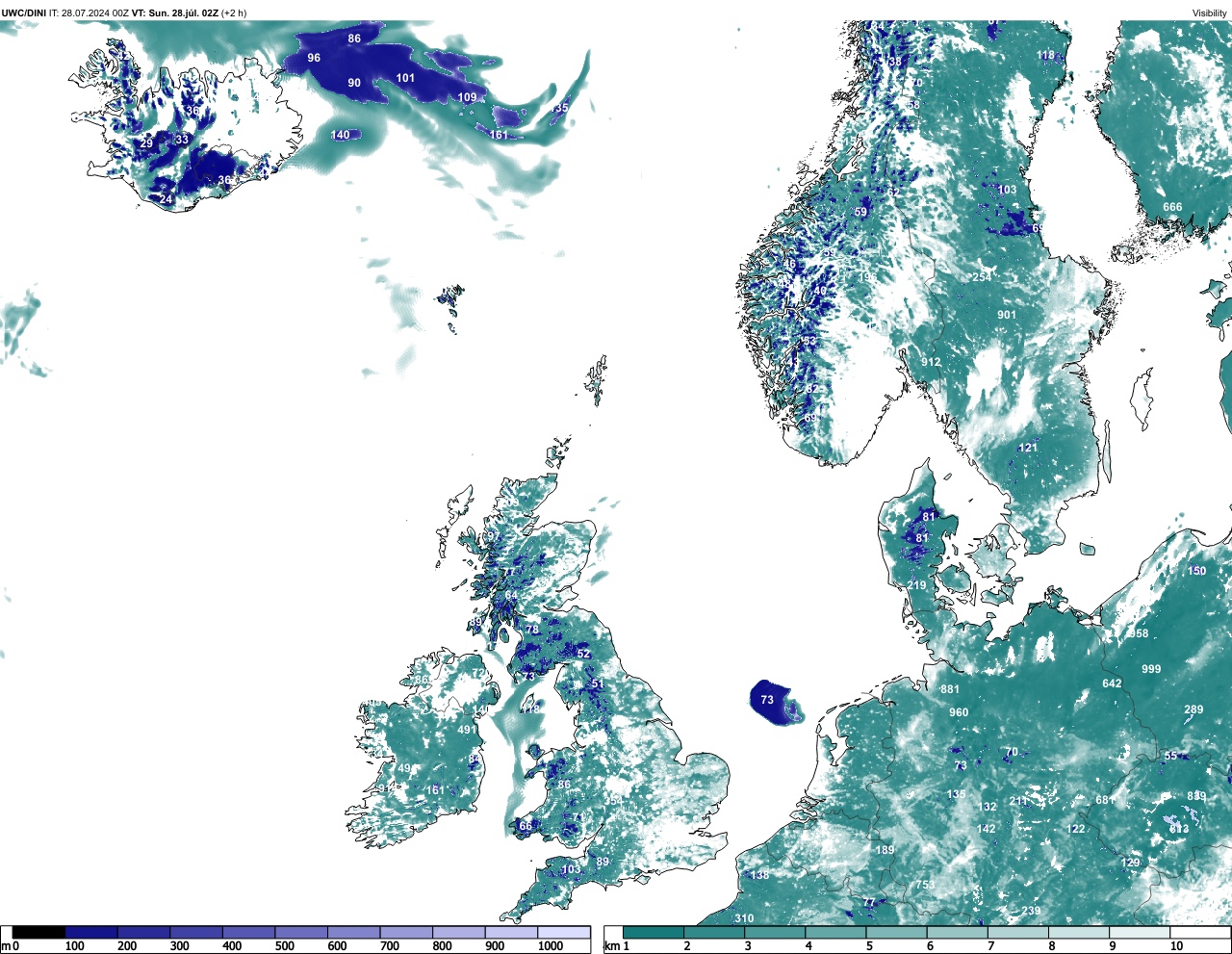
Task: Click the '289' value near right edge
Action: pos(1193,709)
